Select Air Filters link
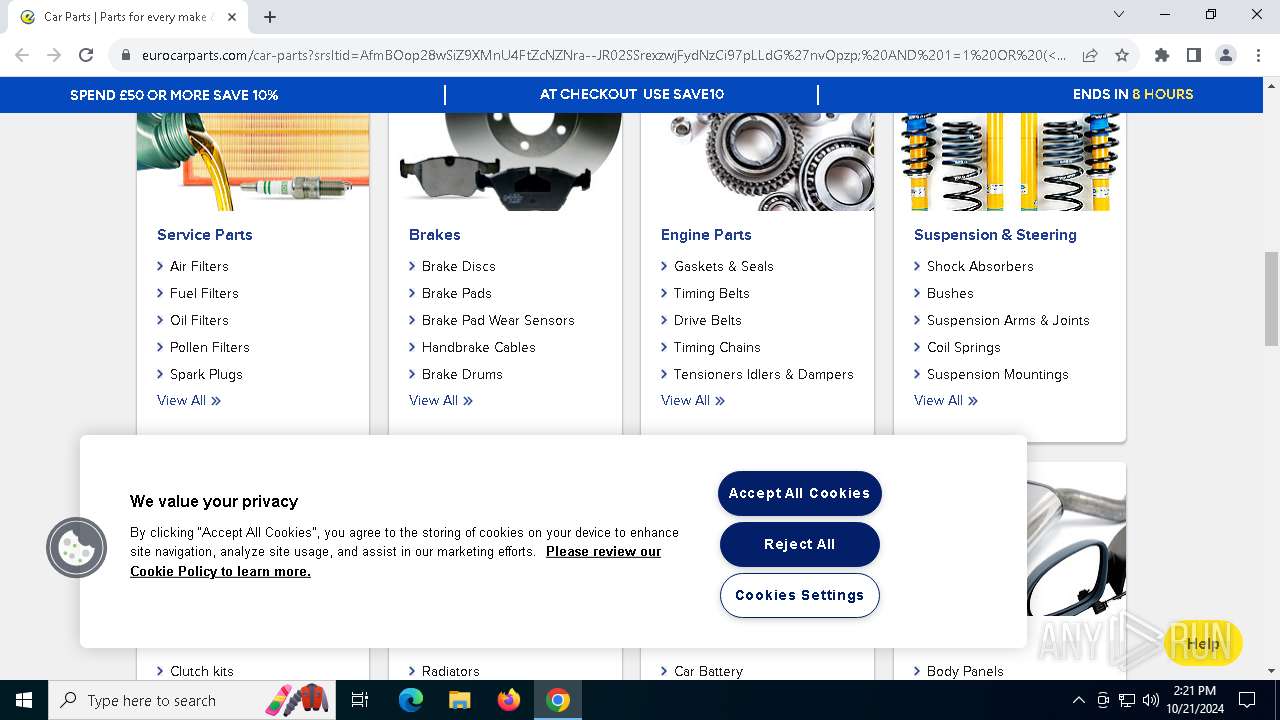The image size is (1280, 720). point(199,266)
